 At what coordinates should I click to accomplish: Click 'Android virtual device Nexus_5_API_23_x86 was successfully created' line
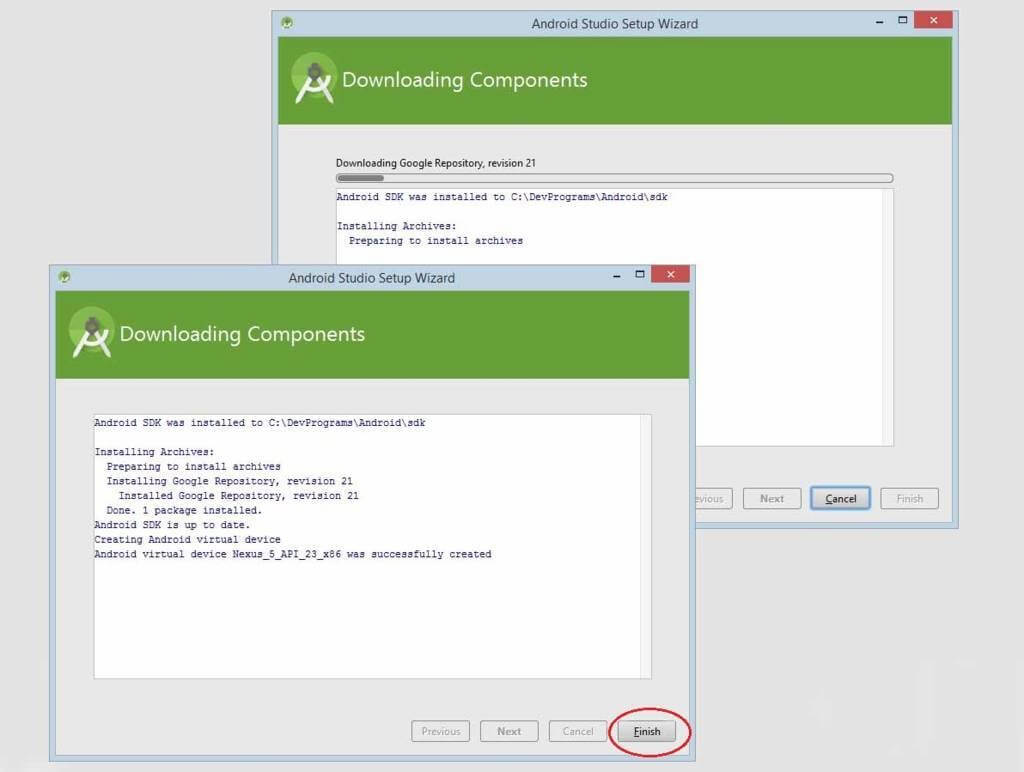coord(293,554)
